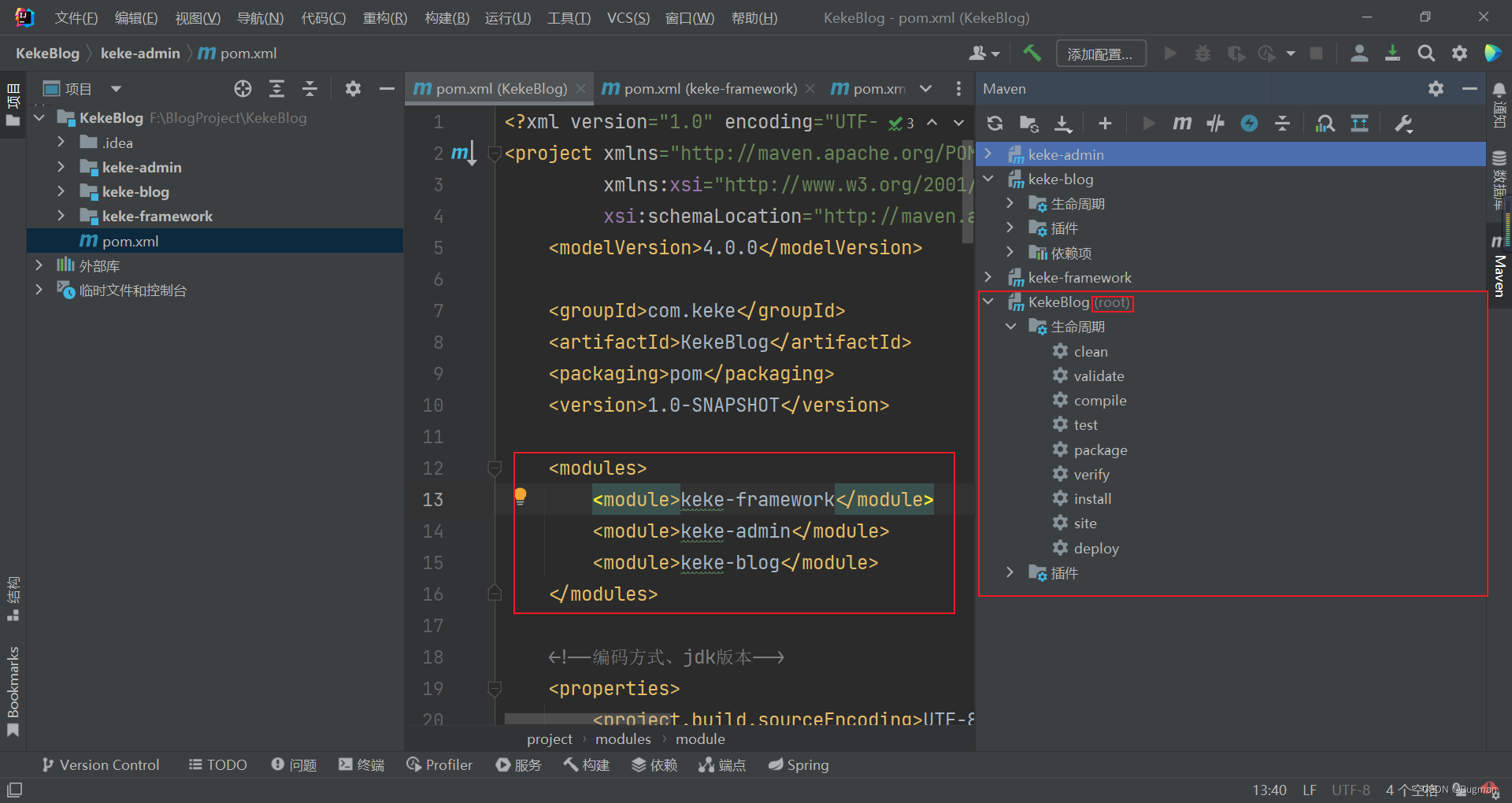
Task: Expand keke-framework in Maven tree
Action: pos(988,277)
